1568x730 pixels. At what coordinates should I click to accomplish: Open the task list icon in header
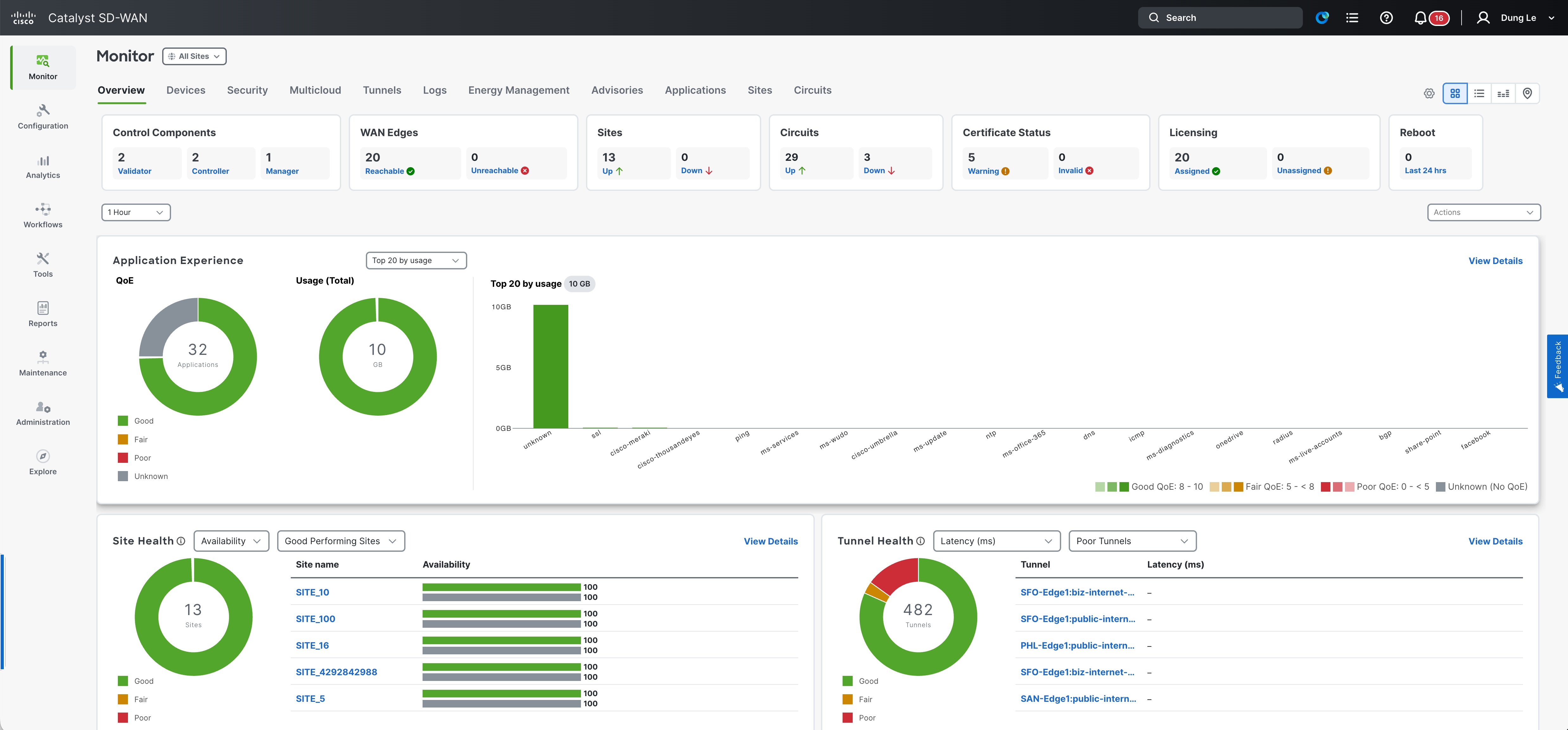(1352, 18)
